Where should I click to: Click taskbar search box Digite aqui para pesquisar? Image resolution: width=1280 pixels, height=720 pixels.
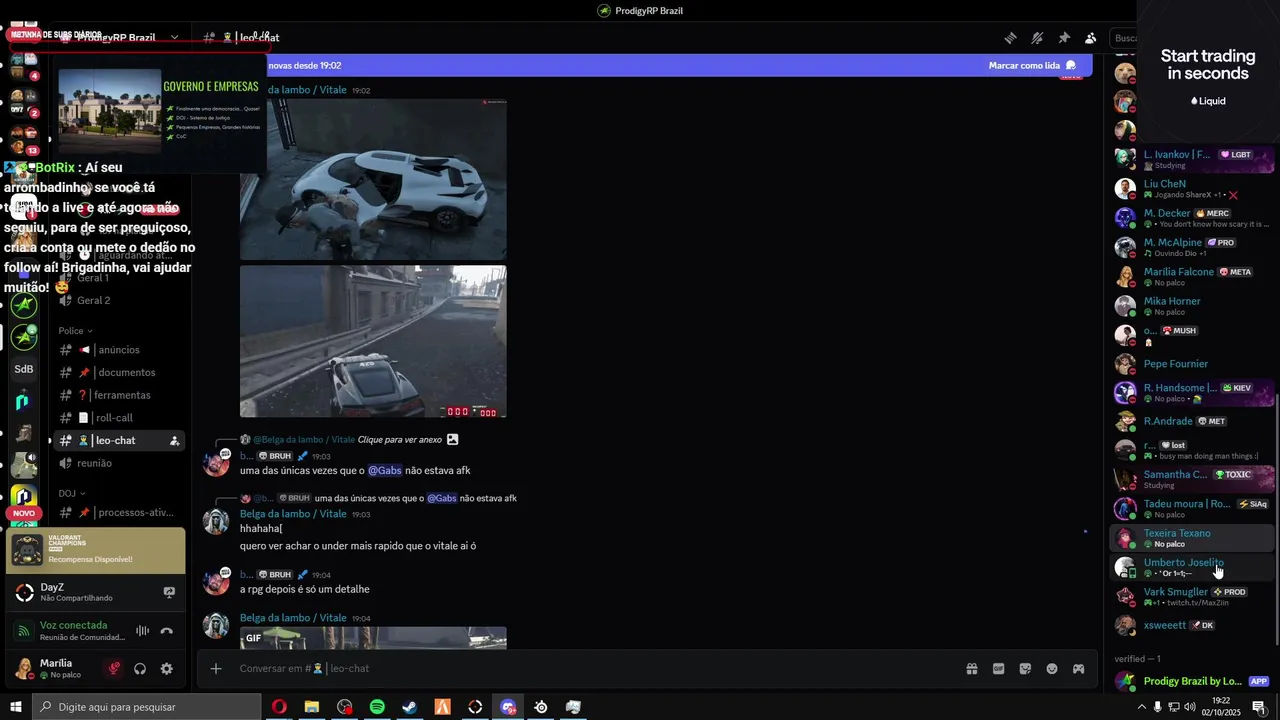click(147, 707)
